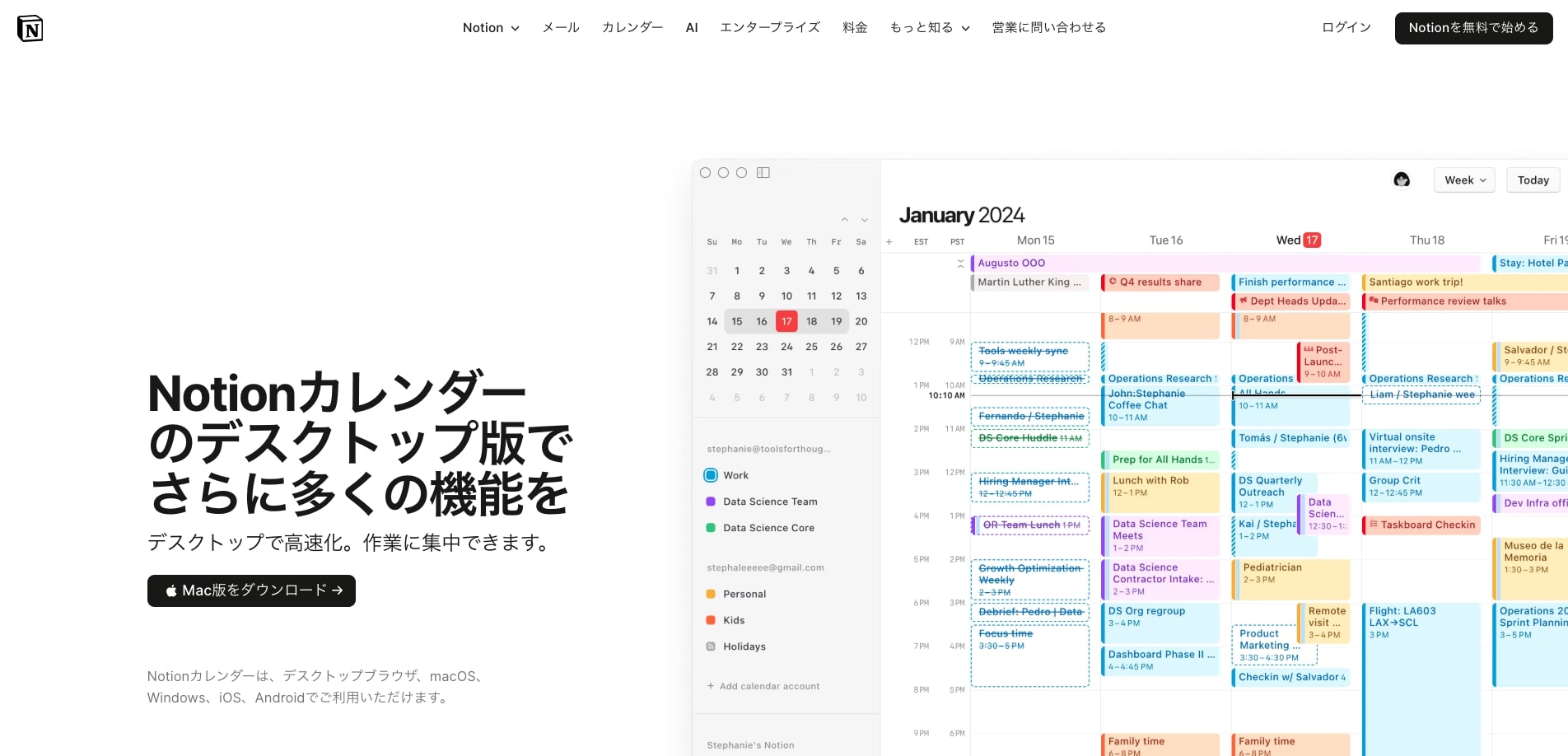Click the orange color dot next to Kids calendar
This screenshot has height=756, width=1568.
[711, 619]
